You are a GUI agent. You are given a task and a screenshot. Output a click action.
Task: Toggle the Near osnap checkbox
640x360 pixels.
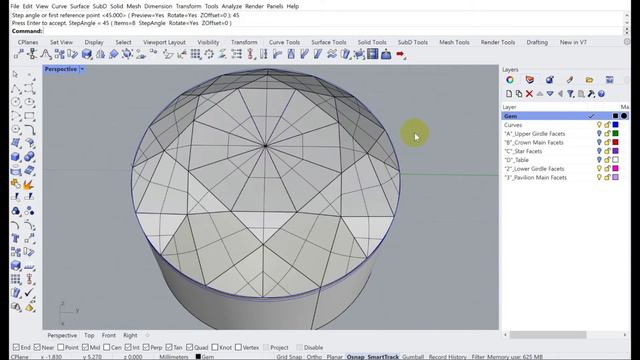pyautogui.click(x=37, y=347)
